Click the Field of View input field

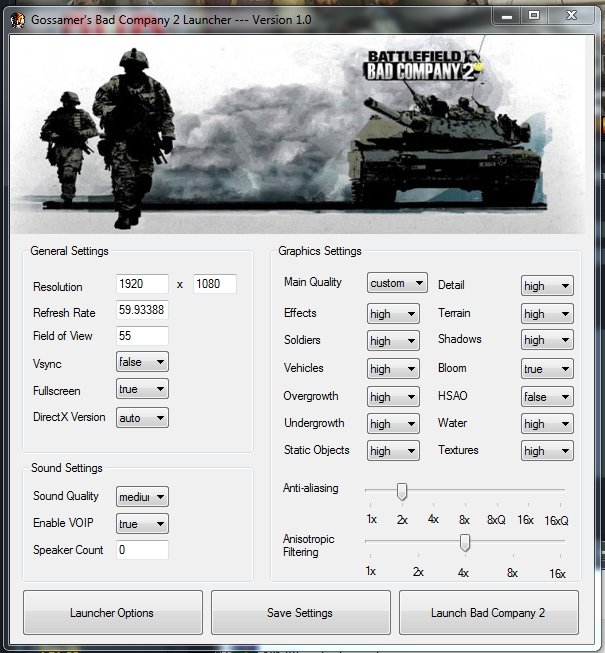pos(142,336)
